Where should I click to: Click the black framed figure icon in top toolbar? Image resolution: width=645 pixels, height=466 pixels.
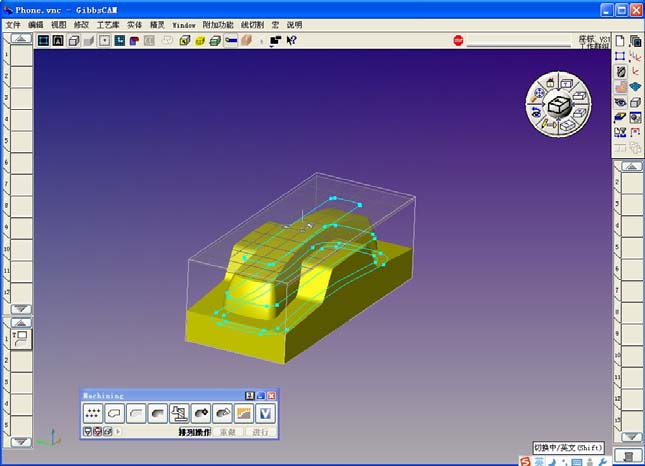point(58,40)
